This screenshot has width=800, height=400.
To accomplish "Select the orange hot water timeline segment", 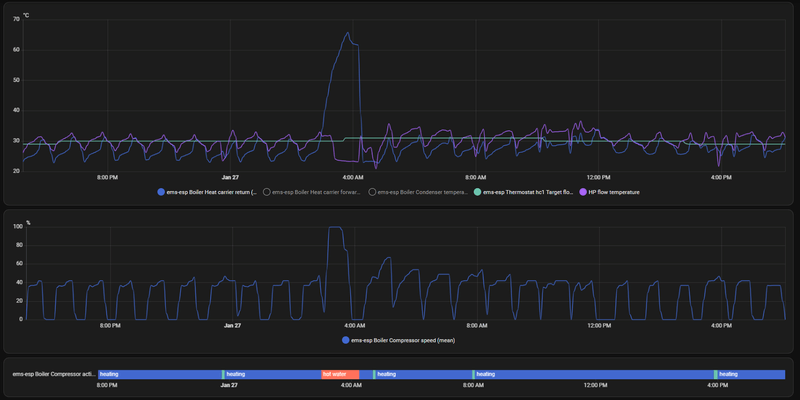I will coord(340,374).
